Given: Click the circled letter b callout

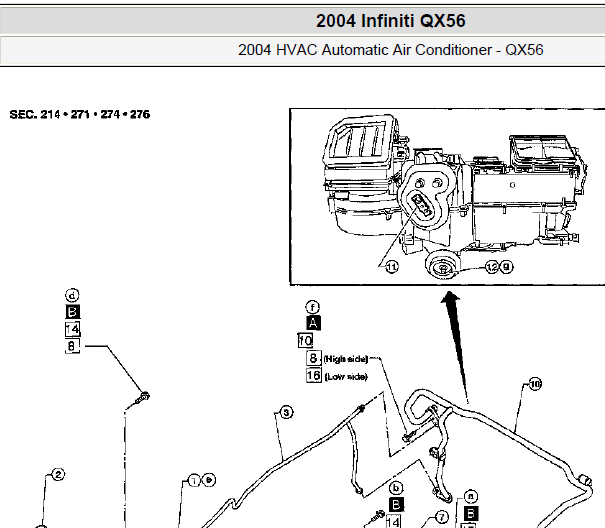Looking at the screenshot, I should pos(396,488).
